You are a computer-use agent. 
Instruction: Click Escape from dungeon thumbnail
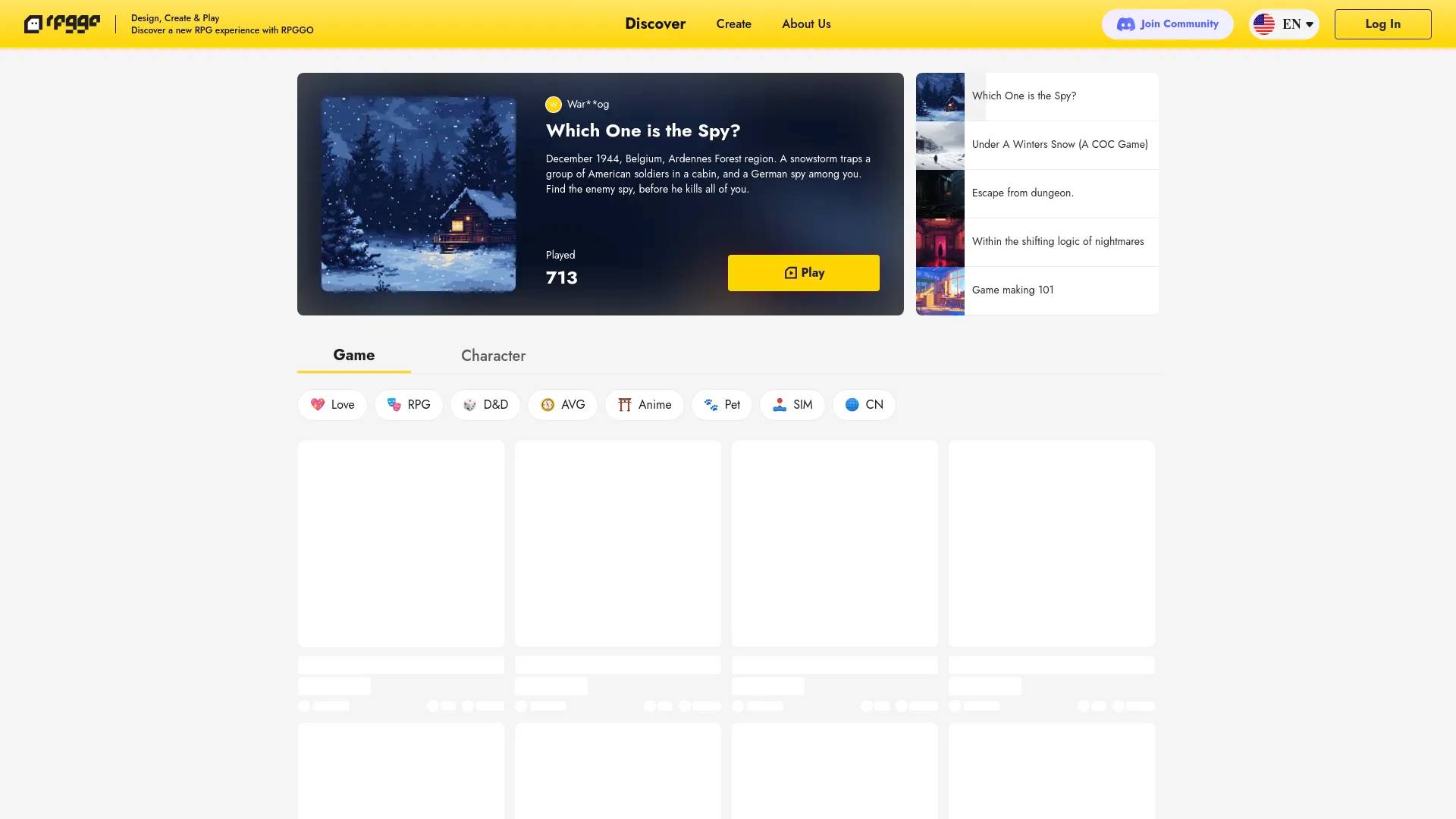[x=940, y=194]
